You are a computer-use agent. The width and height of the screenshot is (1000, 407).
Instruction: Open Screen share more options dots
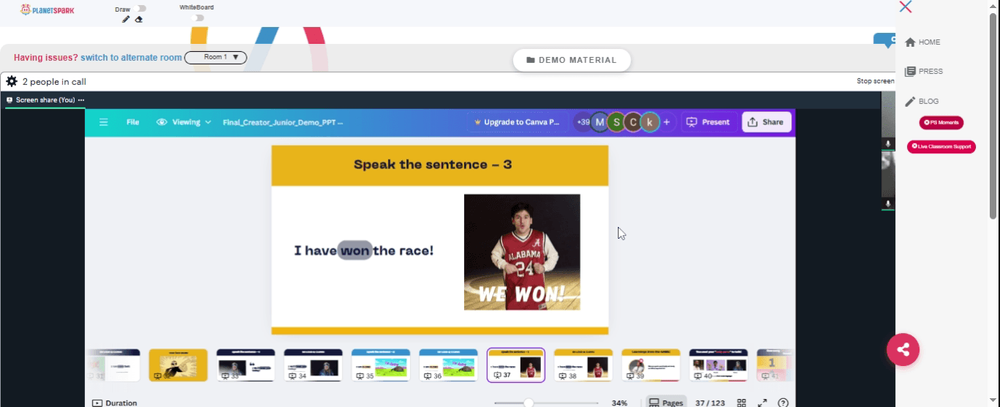pos(81,100)
